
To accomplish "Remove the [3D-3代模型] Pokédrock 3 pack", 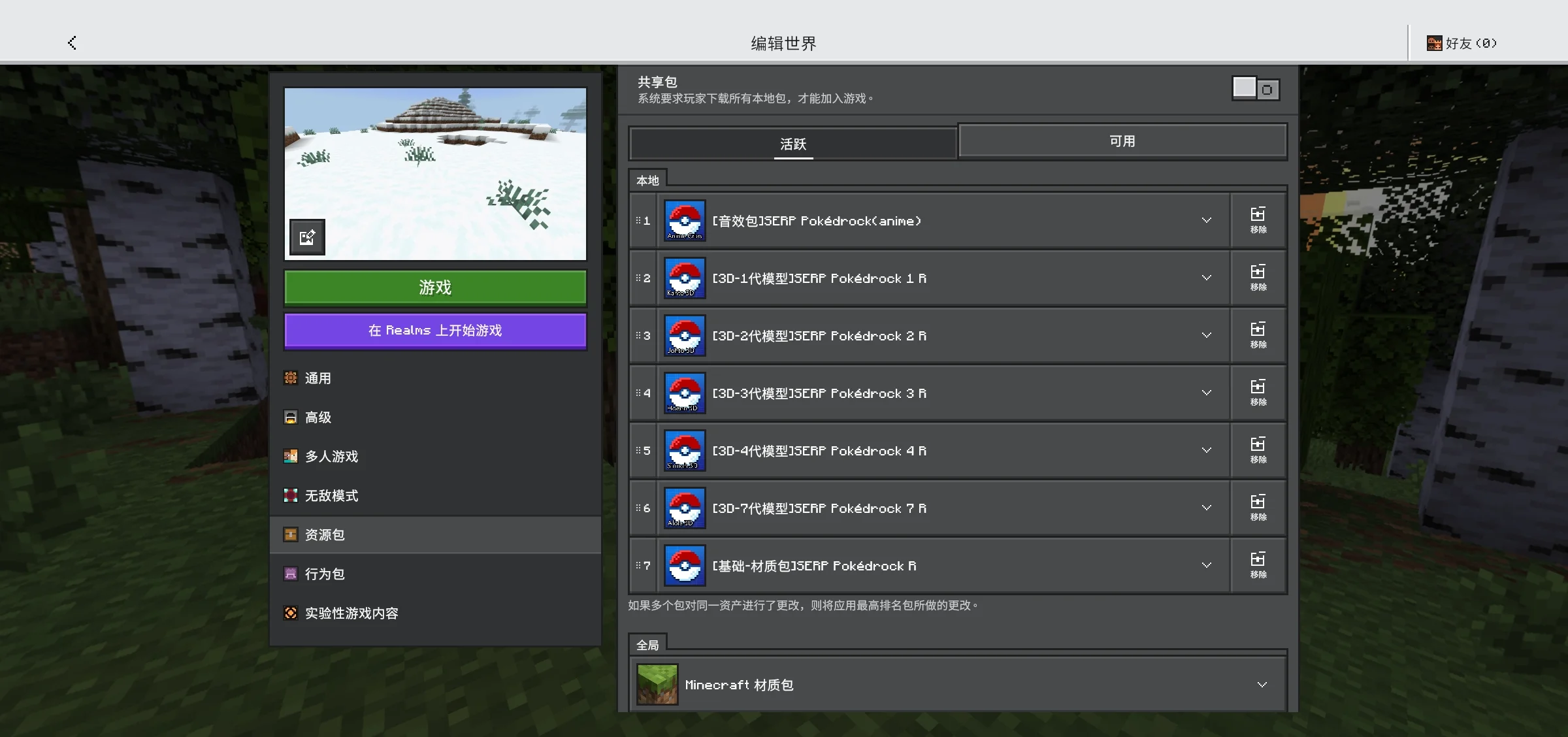I will coord(1258,393).
